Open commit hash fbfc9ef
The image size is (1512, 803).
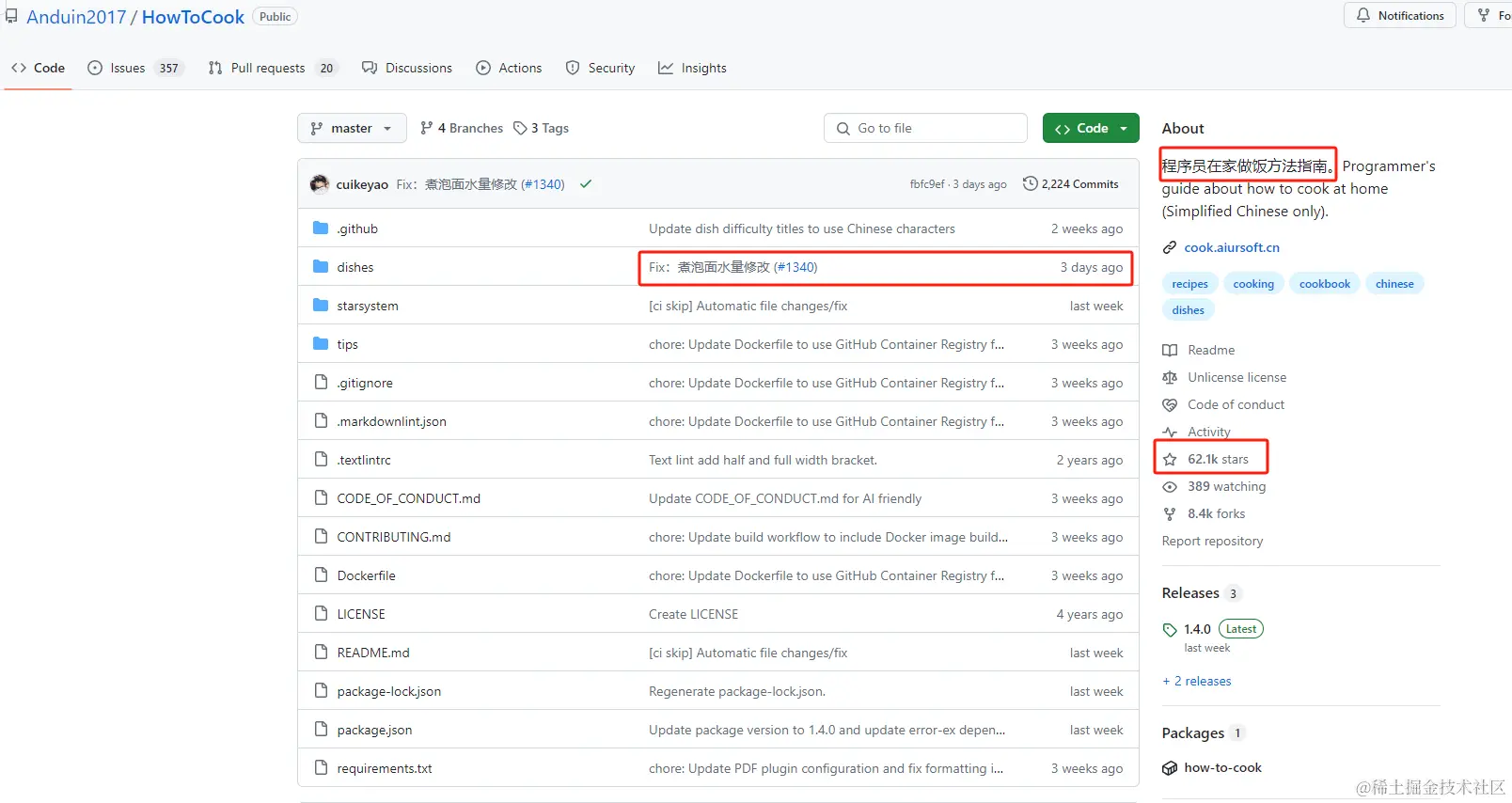tap(927, 184)
